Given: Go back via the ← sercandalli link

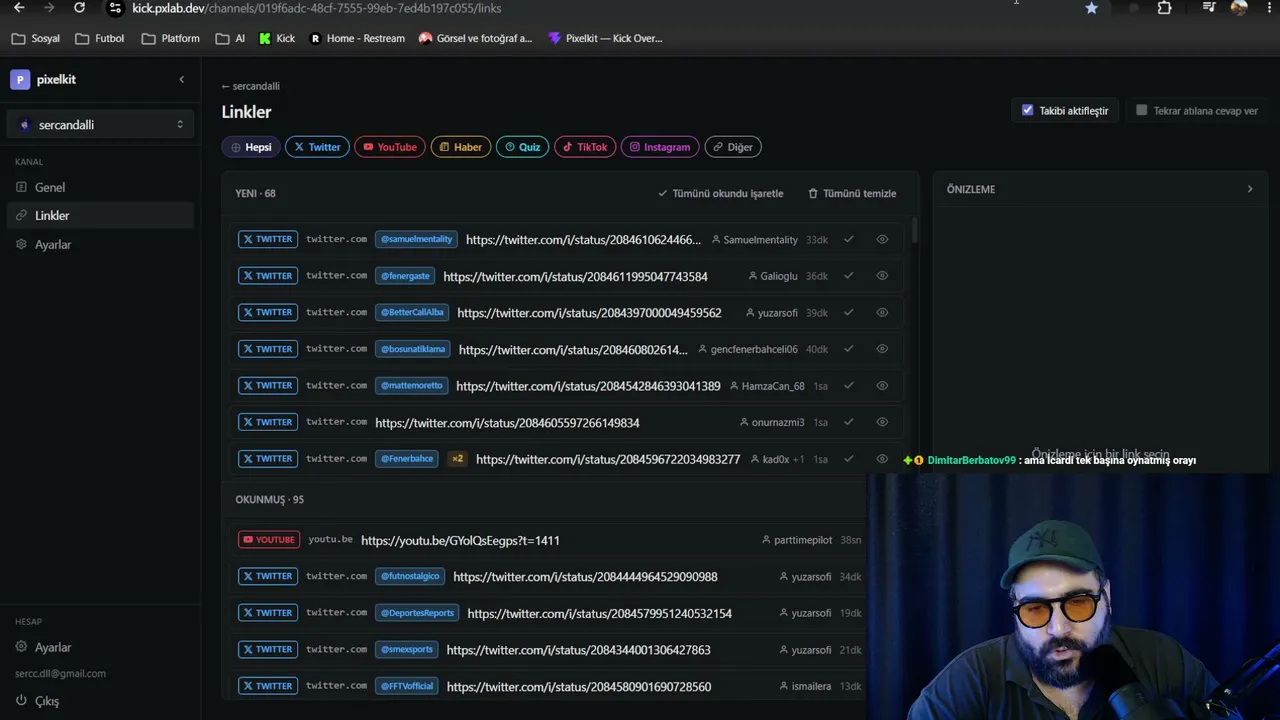Looking at the screenshot, I should [x=251, y=86].
